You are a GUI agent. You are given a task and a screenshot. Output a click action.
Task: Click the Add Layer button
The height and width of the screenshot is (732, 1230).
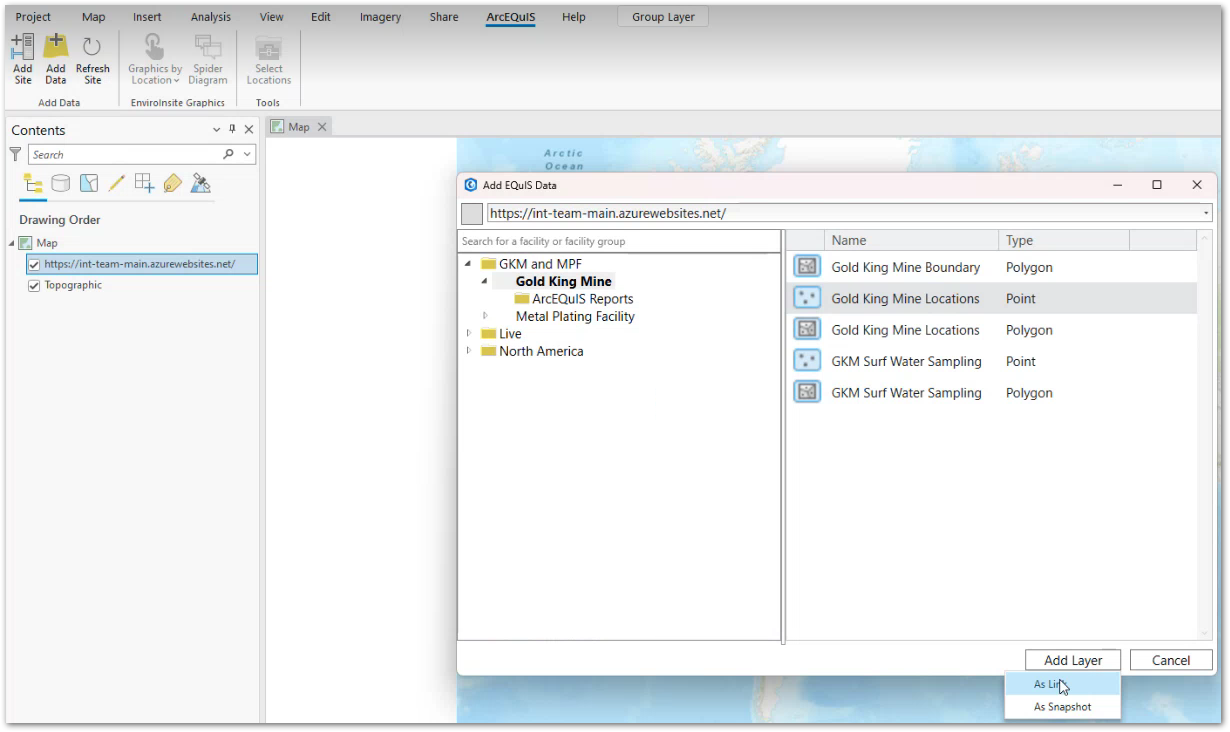tap(1073, 660)
